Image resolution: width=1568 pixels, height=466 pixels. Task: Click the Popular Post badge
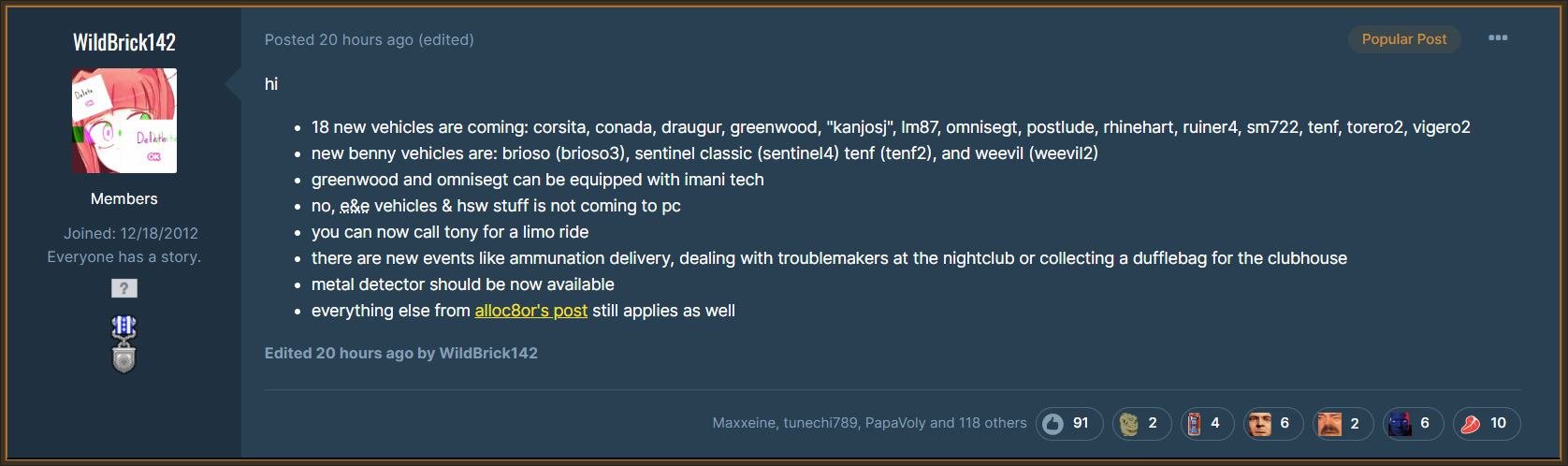click(1403, 39)
